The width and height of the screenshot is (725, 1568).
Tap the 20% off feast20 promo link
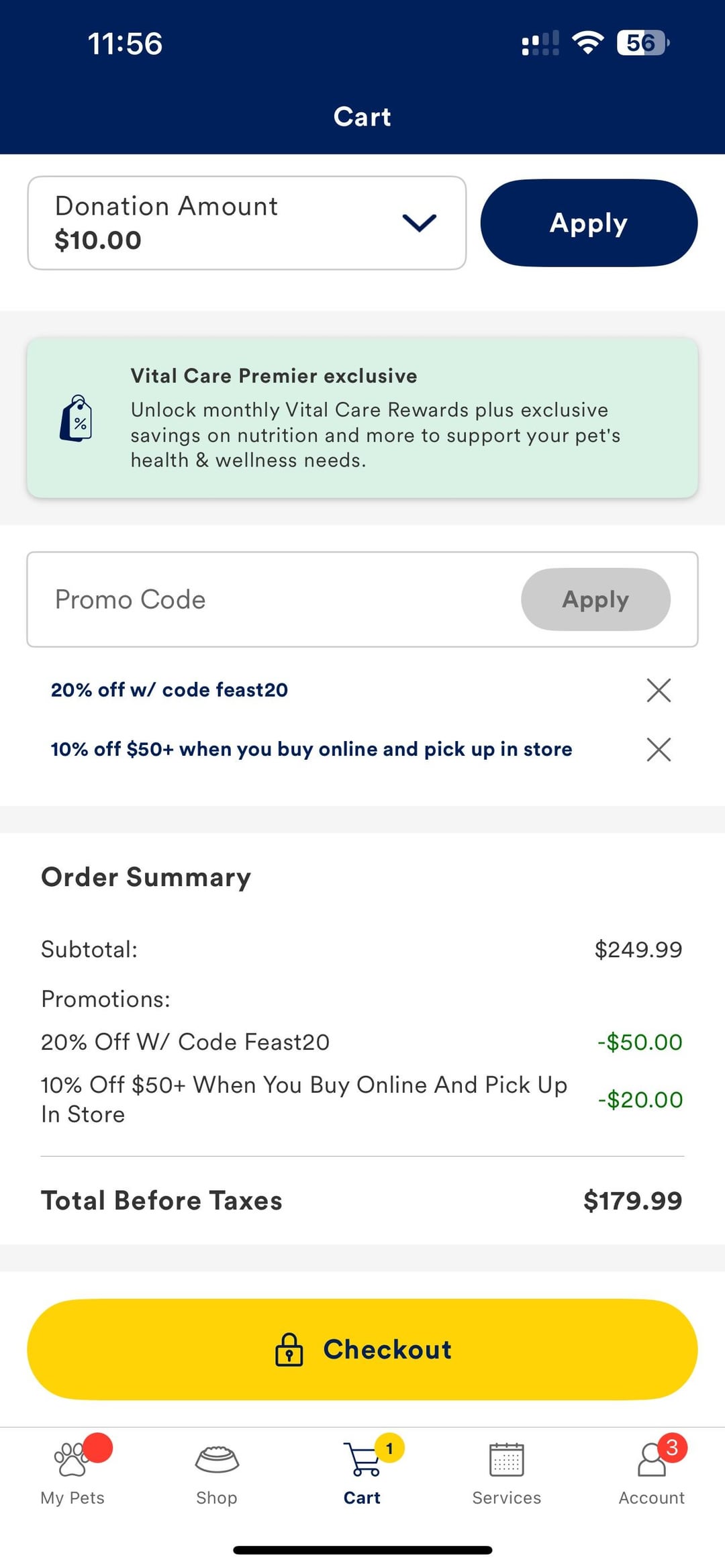169,690
